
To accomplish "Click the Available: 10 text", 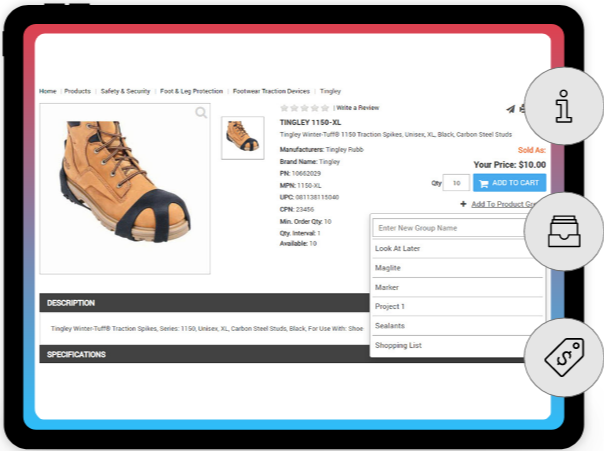I will 298,243.
